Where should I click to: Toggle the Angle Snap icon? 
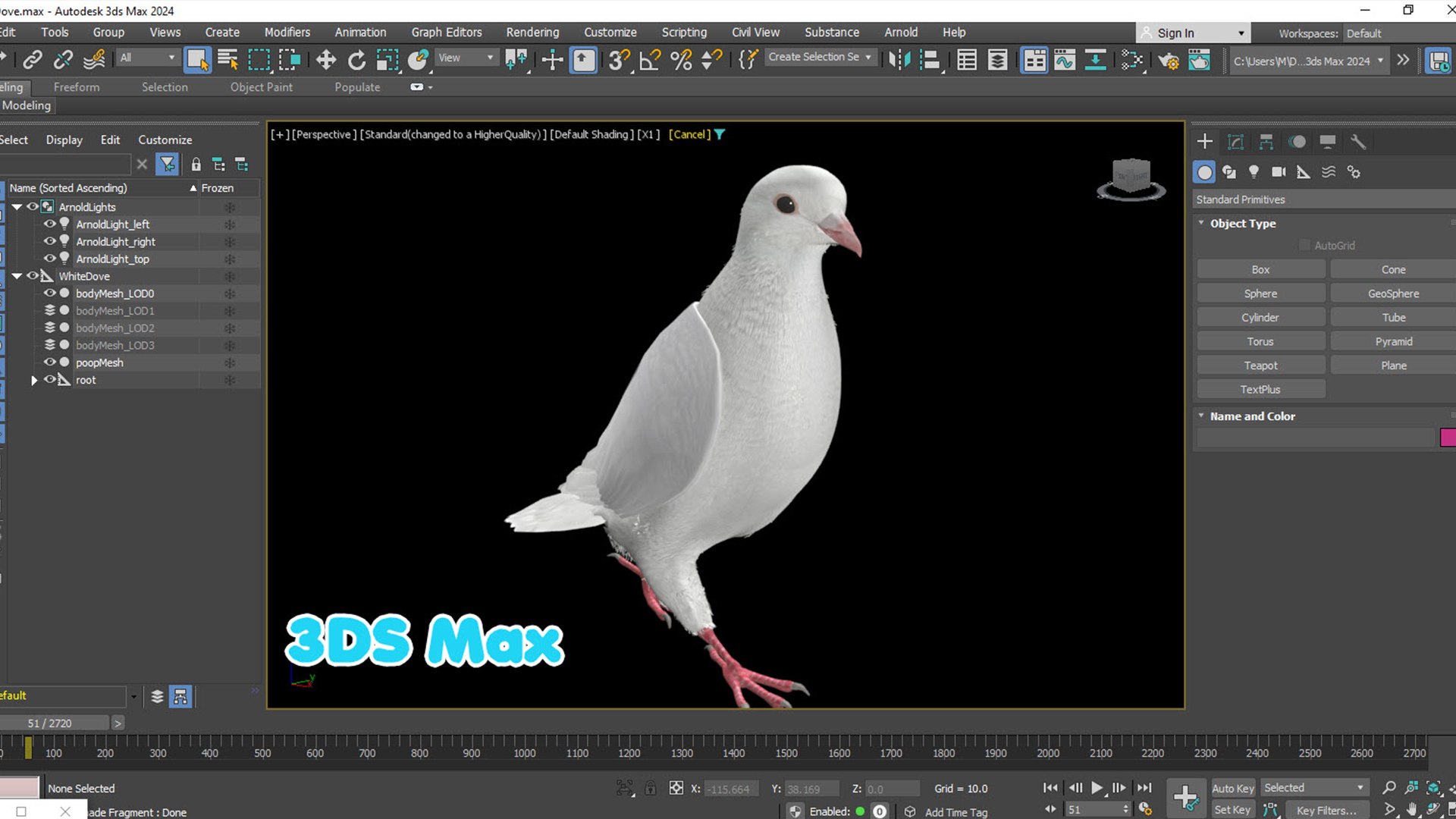coord(650,59)
